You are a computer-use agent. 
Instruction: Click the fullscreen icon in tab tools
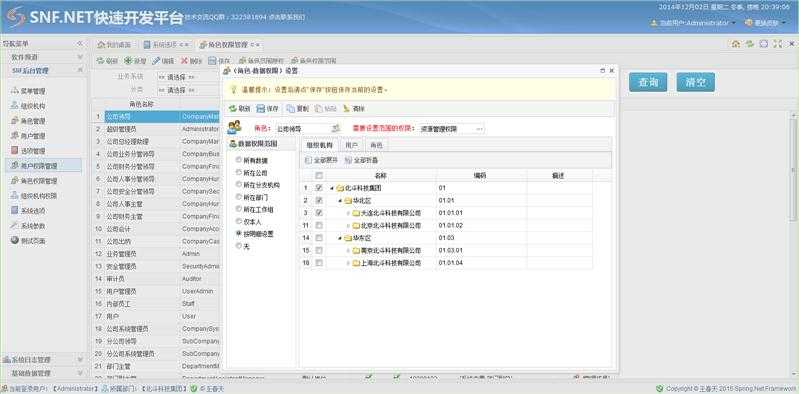point(777,44)
